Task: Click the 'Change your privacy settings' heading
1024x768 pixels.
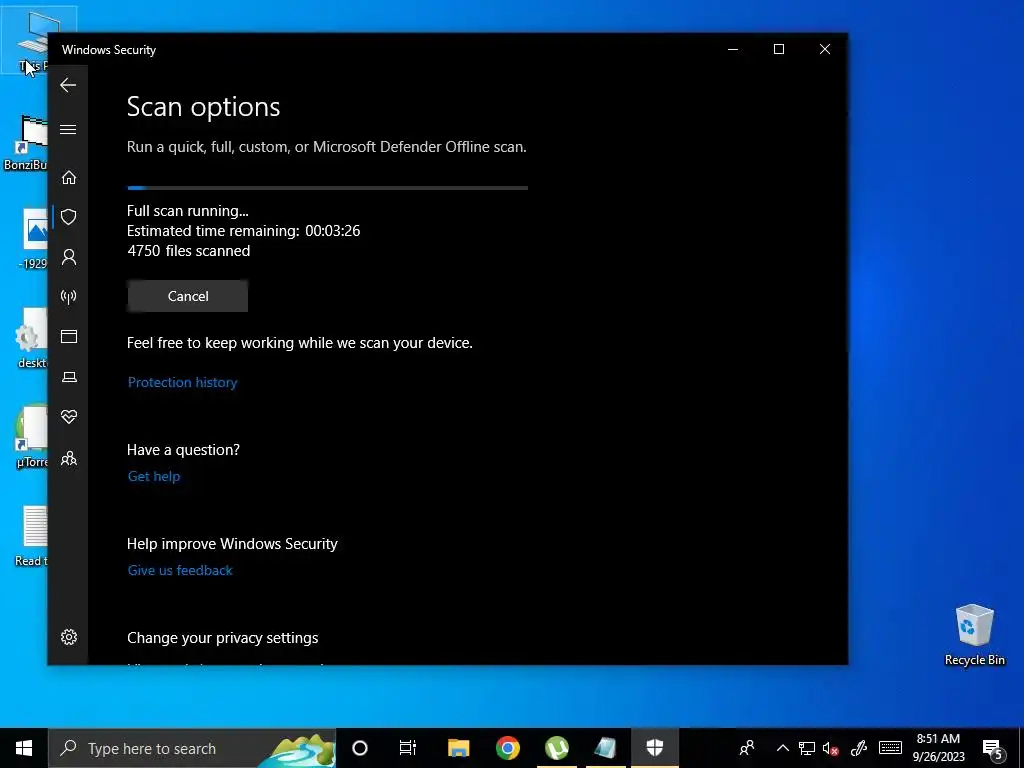Action: pyautogui.click(x=223, y=638)
